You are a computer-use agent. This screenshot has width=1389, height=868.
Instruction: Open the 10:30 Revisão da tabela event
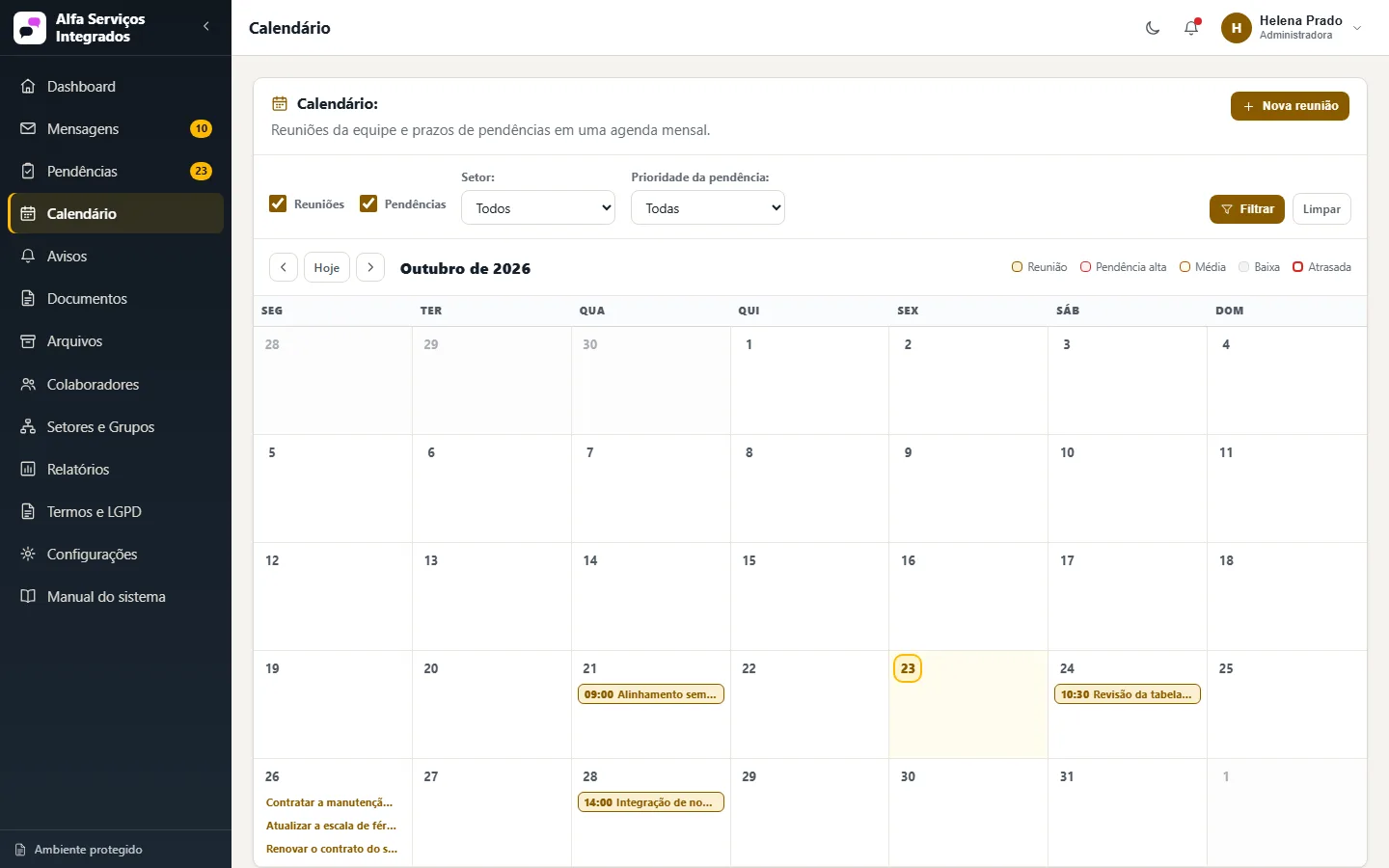click(1128, 694)
